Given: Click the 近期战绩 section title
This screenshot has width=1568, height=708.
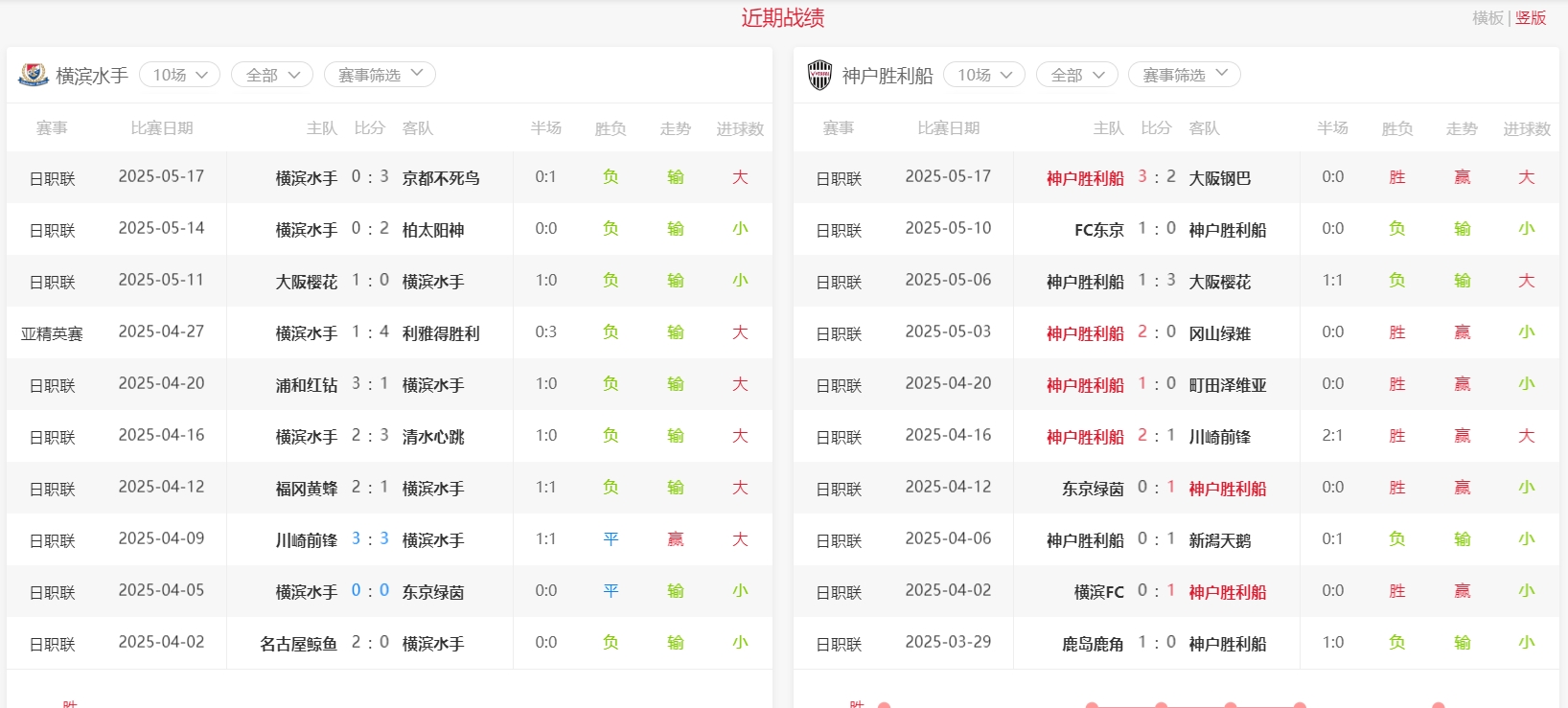Looking at the screenshot, I should [782, 18].
